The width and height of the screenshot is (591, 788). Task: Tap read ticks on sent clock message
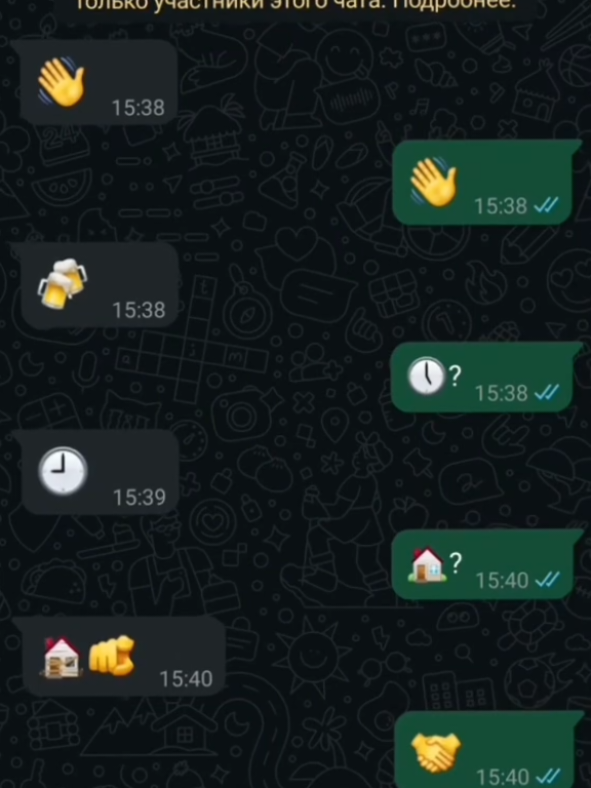547,392
